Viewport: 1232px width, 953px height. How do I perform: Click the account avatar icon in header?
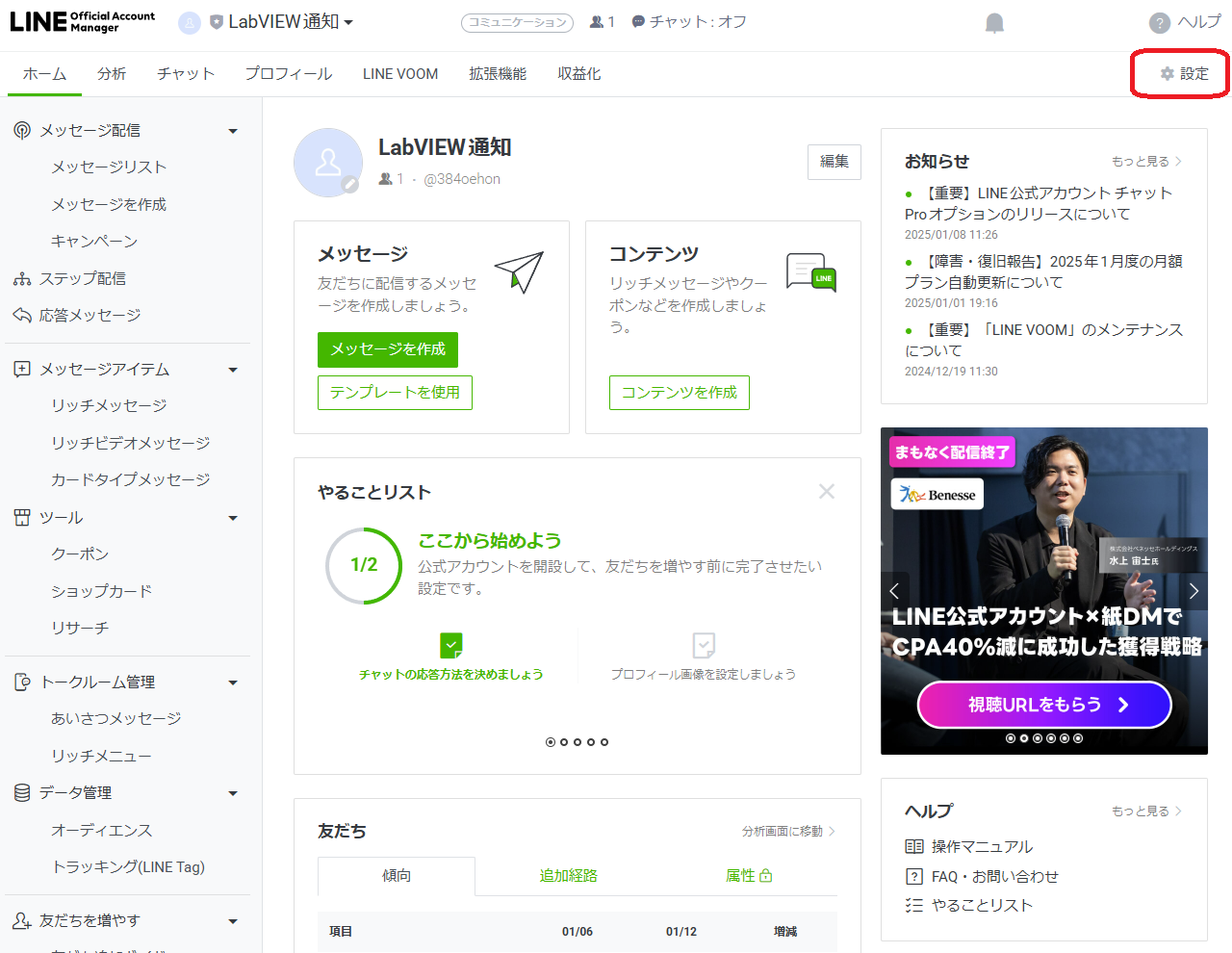click(190, 22)
